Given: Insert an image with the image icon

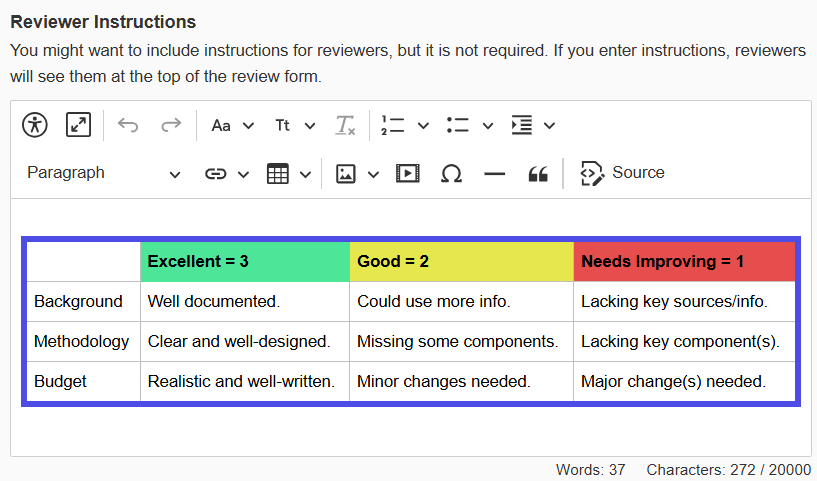Looking at the screenshot, I should pos(345,174).
